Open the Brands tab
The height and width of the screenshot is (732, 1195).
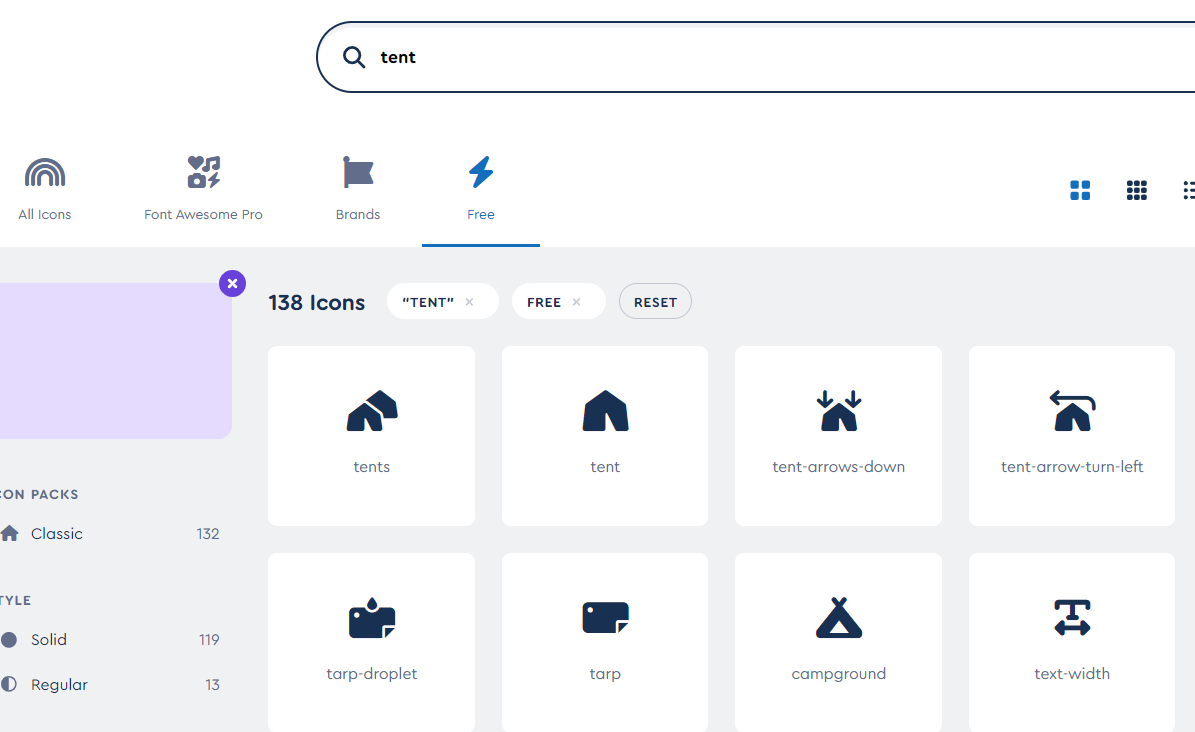[358, 189]
